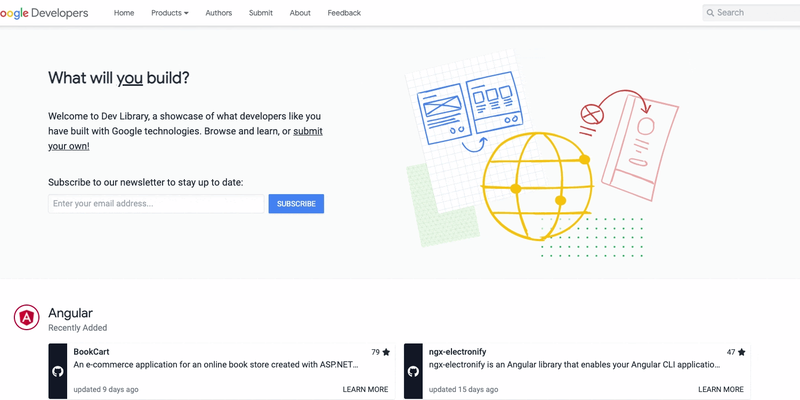Click the 'What will you build?' heading
Viewport: 800px width, 400px height.
[119, 78]
